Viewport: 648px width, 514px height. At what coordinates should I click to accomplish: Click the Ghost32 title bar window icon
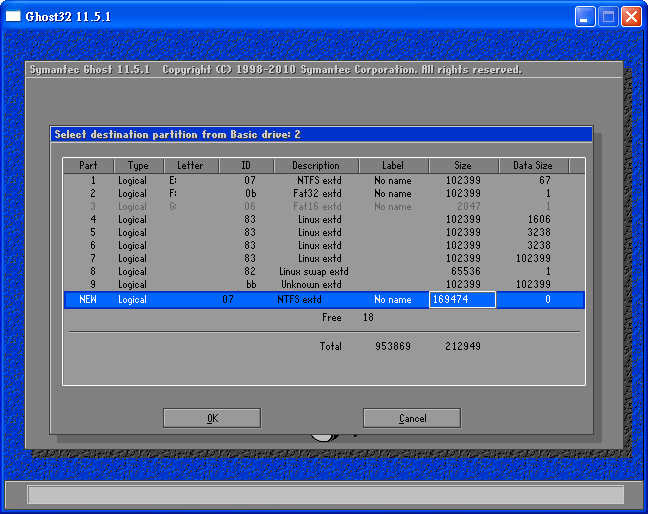[x=13, y=16]
